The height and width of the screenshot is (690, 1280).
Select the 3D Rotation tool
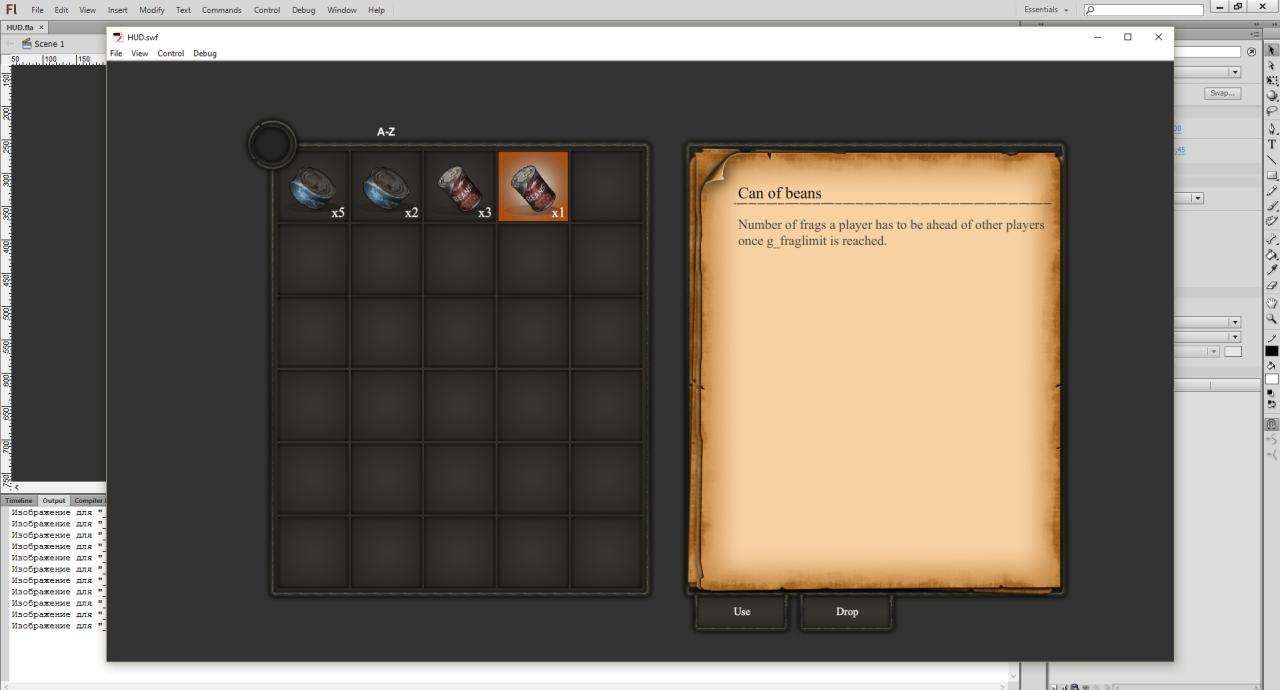point(1272,96)
